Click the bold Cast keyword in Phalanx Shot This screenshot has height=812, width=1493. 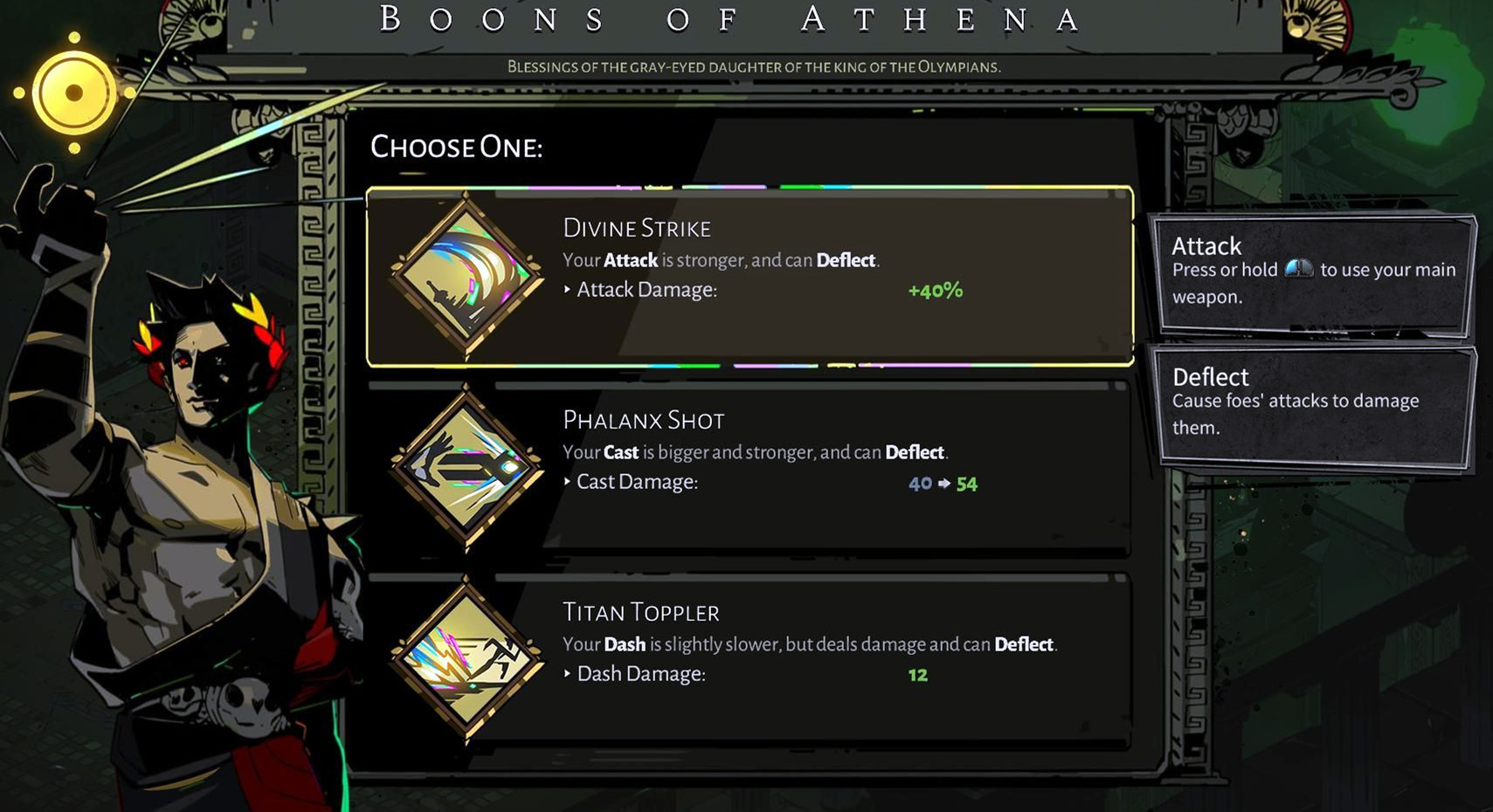click(x=621, y=452)
